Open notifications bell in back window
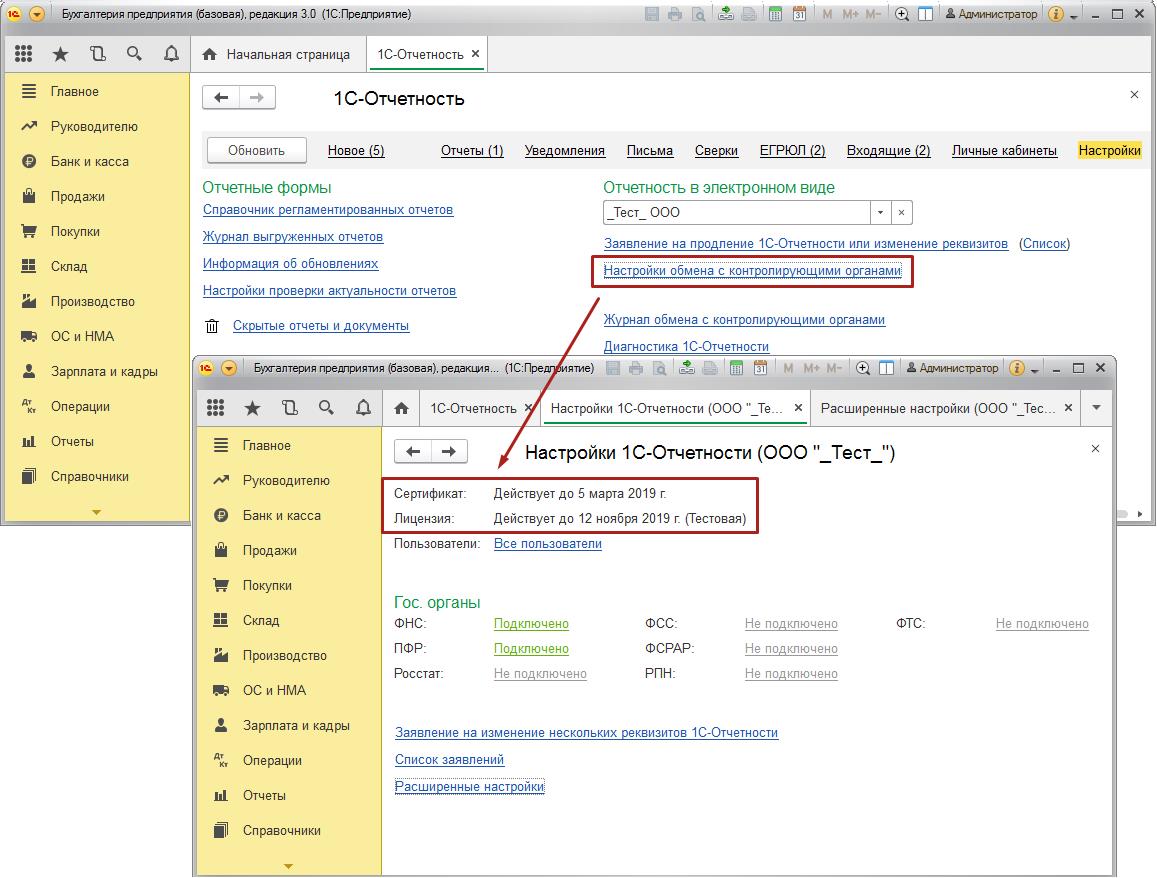The width and height of the screenshot is (1157, 878). tap(171, 54)
